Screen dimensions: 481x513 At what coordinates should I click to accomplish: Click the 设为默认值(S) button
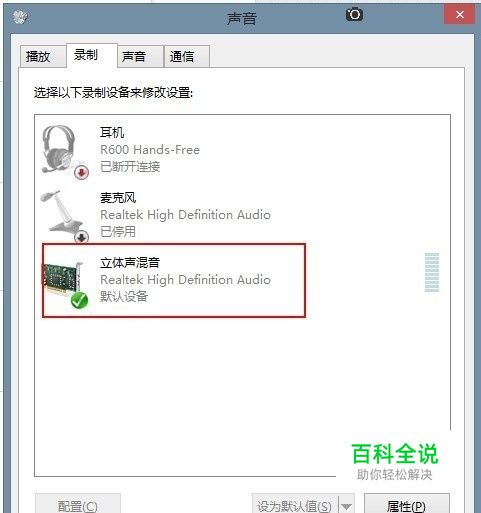(295, 505)
